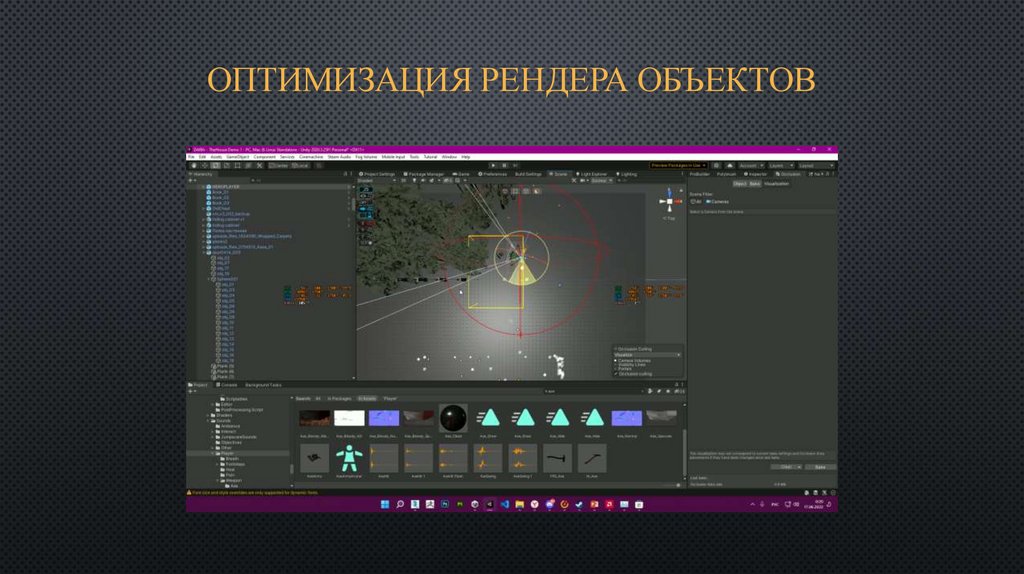The height and width of the screenshot is (574, 1024).
Task: Click the Play button to start game
Action: (493, 166)
